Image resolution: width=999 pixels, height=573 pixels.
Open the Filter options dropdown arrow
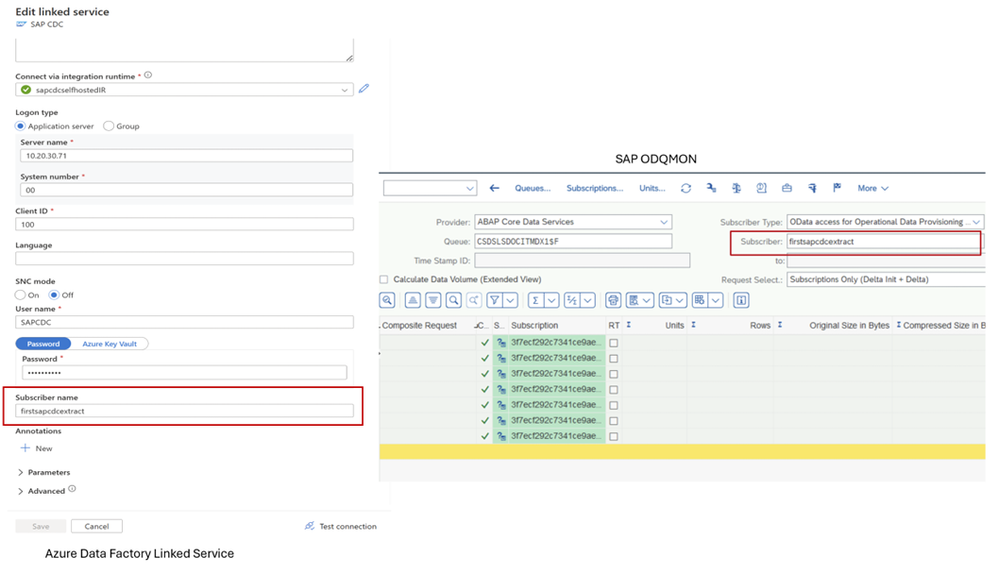point(510,300)
